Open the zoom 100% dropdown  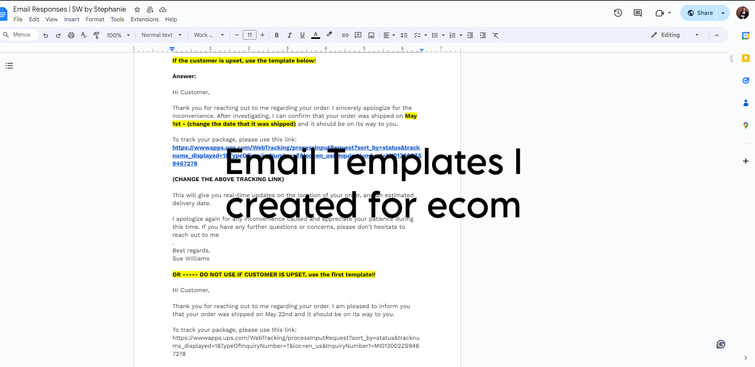[118, 35]
